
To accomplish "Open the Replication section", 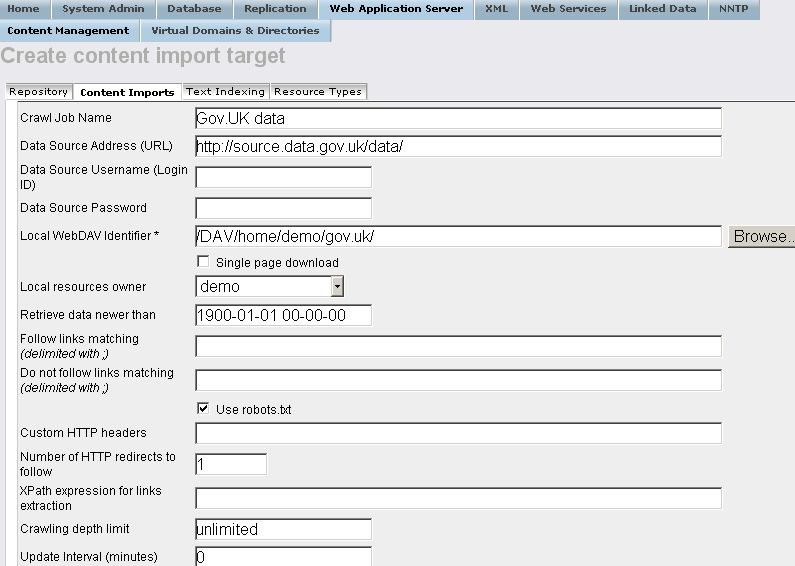I will pyautogui.click(x=275, y=9).
